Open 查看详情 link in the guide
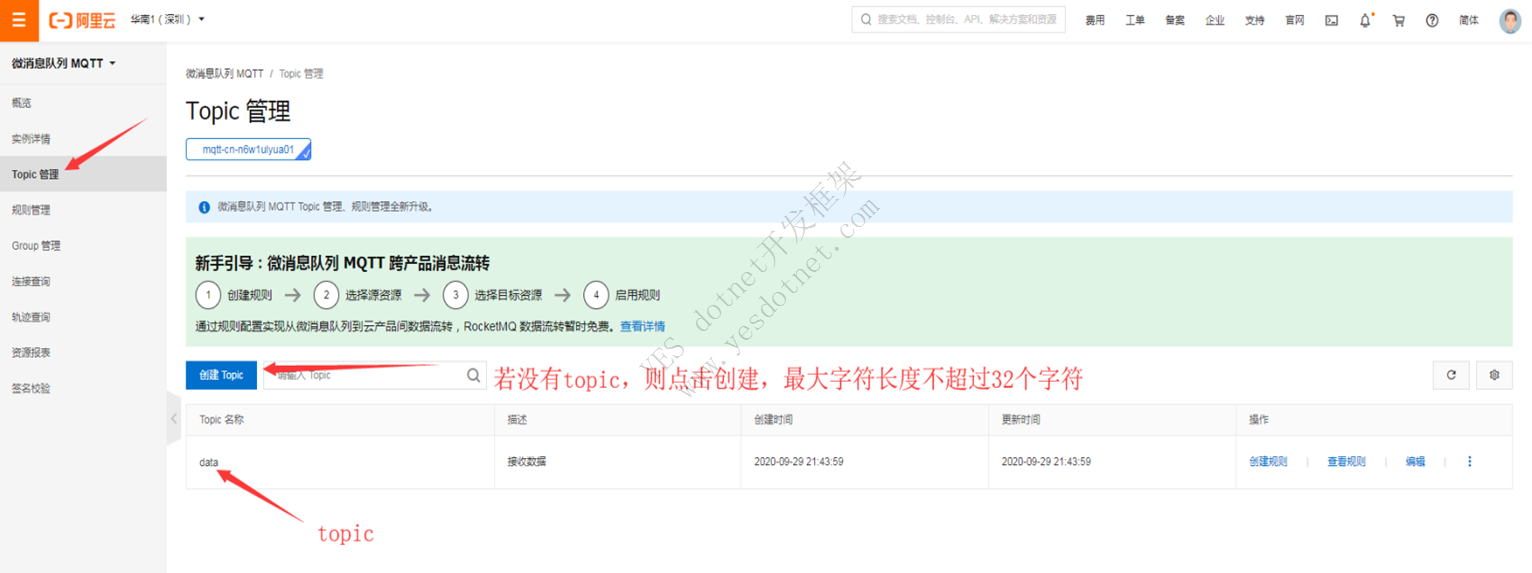 [x=642, y=326]
